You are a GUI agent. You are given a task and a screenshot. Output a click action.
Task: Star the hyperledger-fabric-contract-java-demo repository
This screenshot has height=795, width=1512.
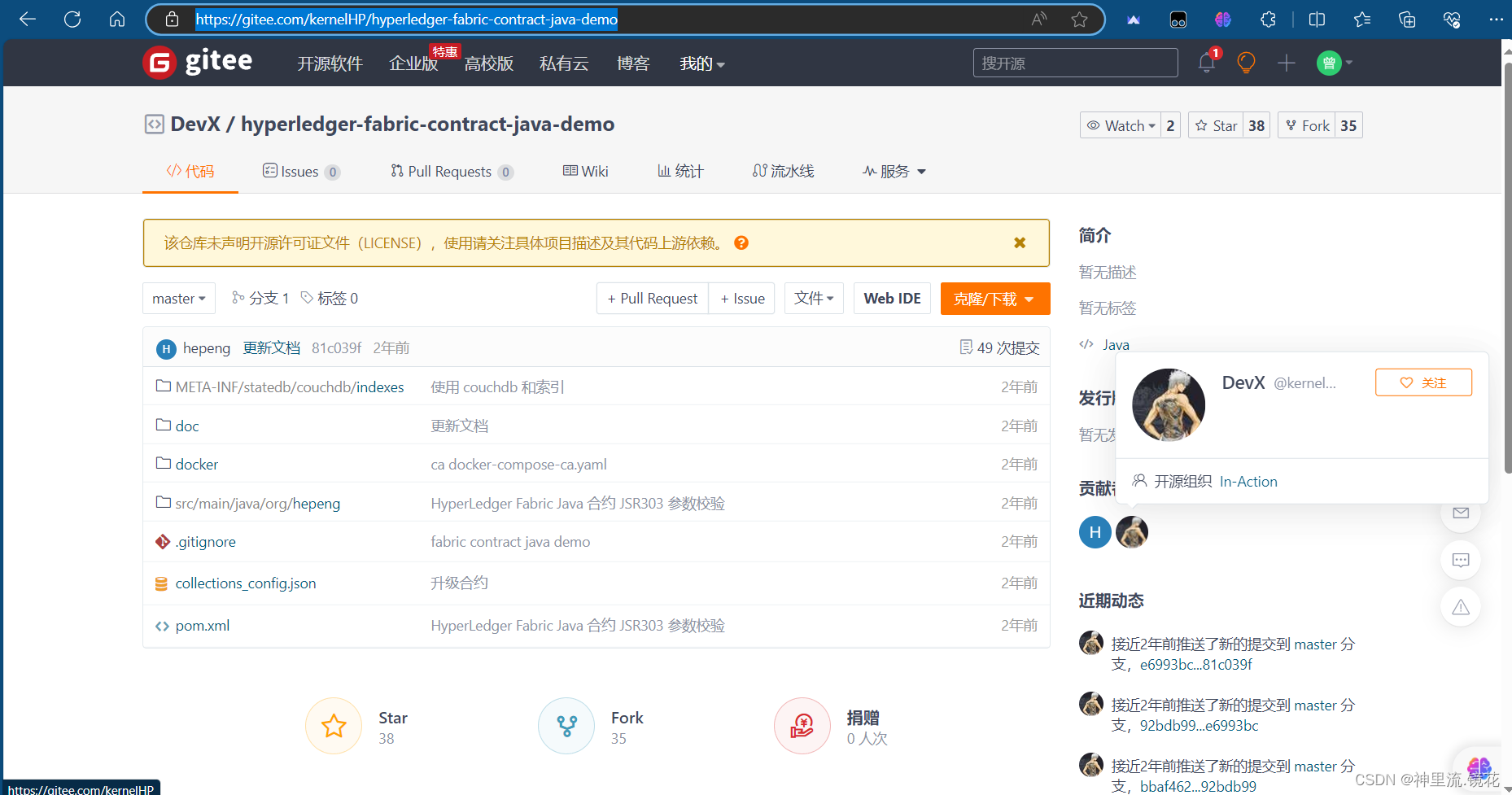tap(1216, 124)
